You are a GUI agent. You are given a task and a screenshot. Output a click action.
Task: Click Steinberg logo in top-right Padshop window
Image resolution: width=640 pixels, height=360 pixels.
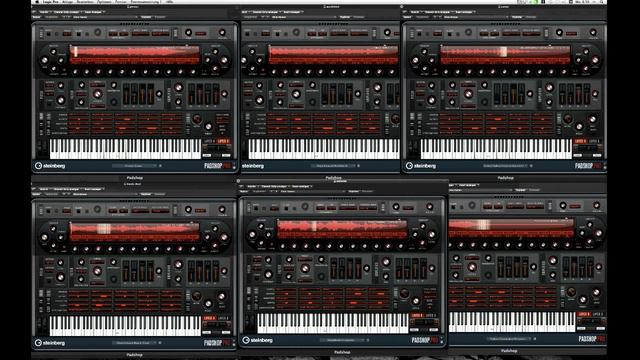click(421, 166)
